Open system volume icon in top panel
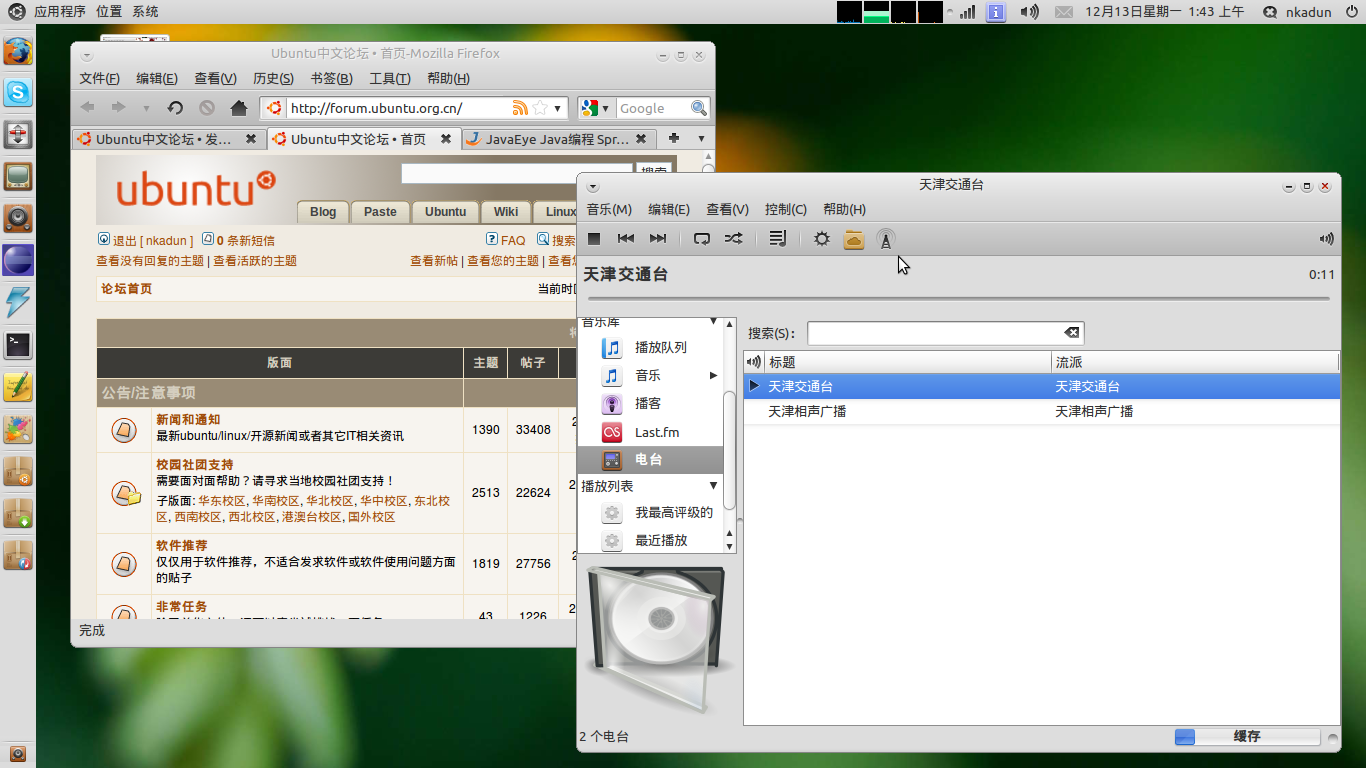Screen dimensions: 1366x768 coord(1029,12)
